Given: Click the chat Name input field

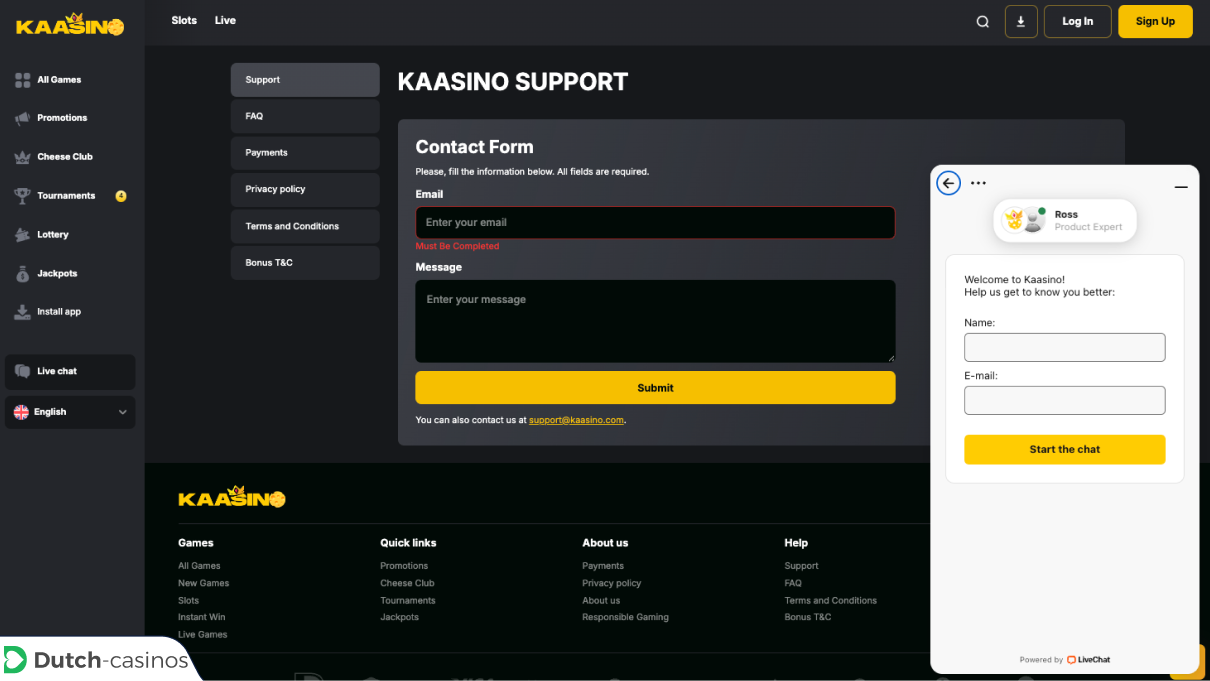Looking at the screenshot, I should point(1065,347).
